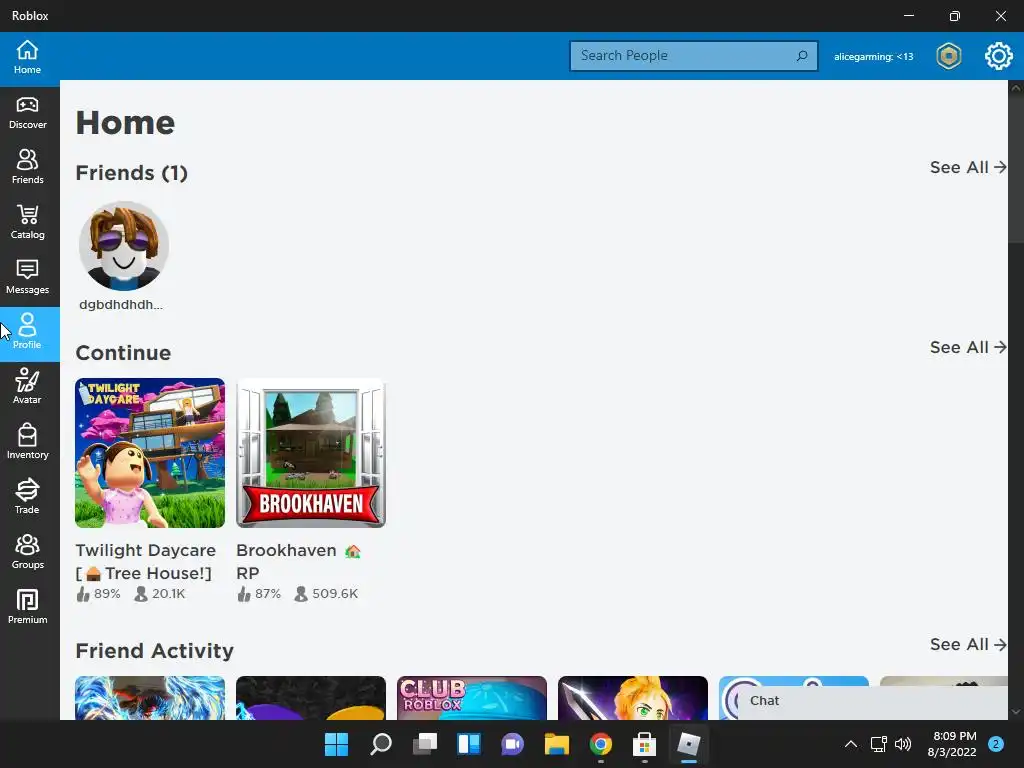Go to the Friends sidebar icon
The image size is (1024, 768).
tap(27, 167)
